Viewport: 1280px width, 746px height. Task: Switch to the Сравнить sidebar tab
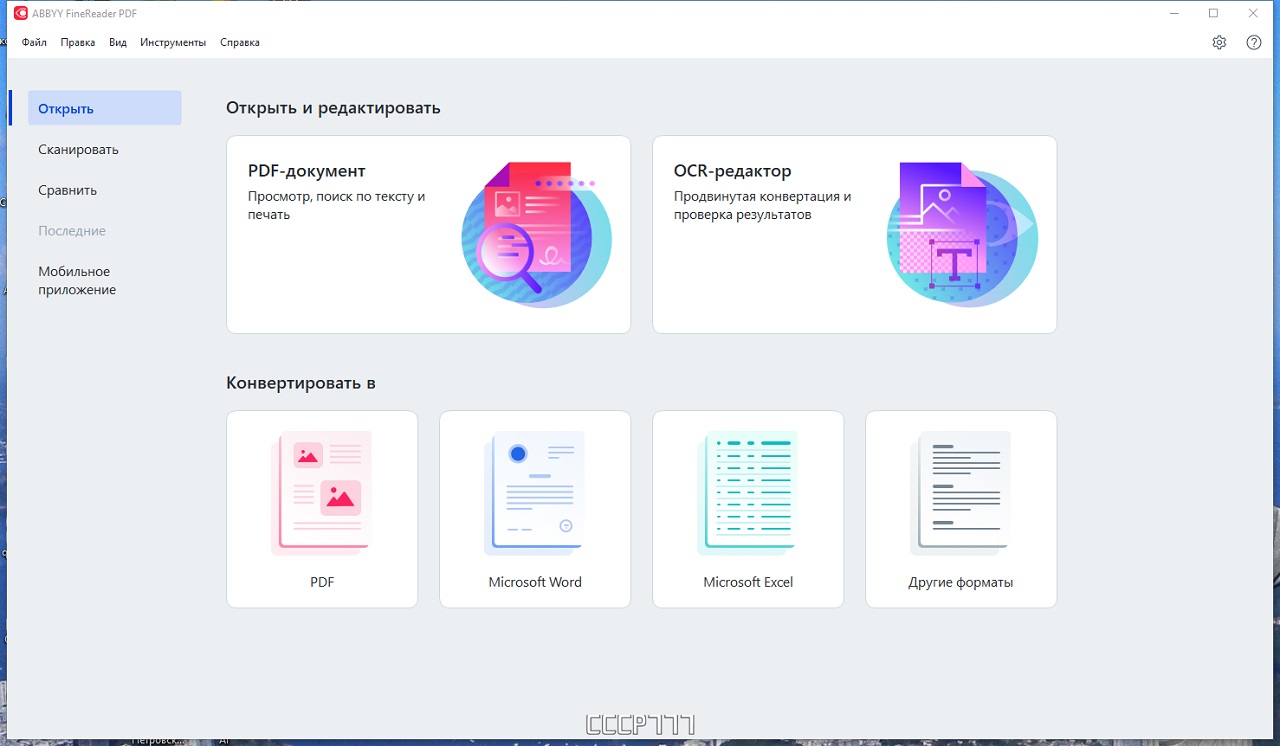point(67,191)
